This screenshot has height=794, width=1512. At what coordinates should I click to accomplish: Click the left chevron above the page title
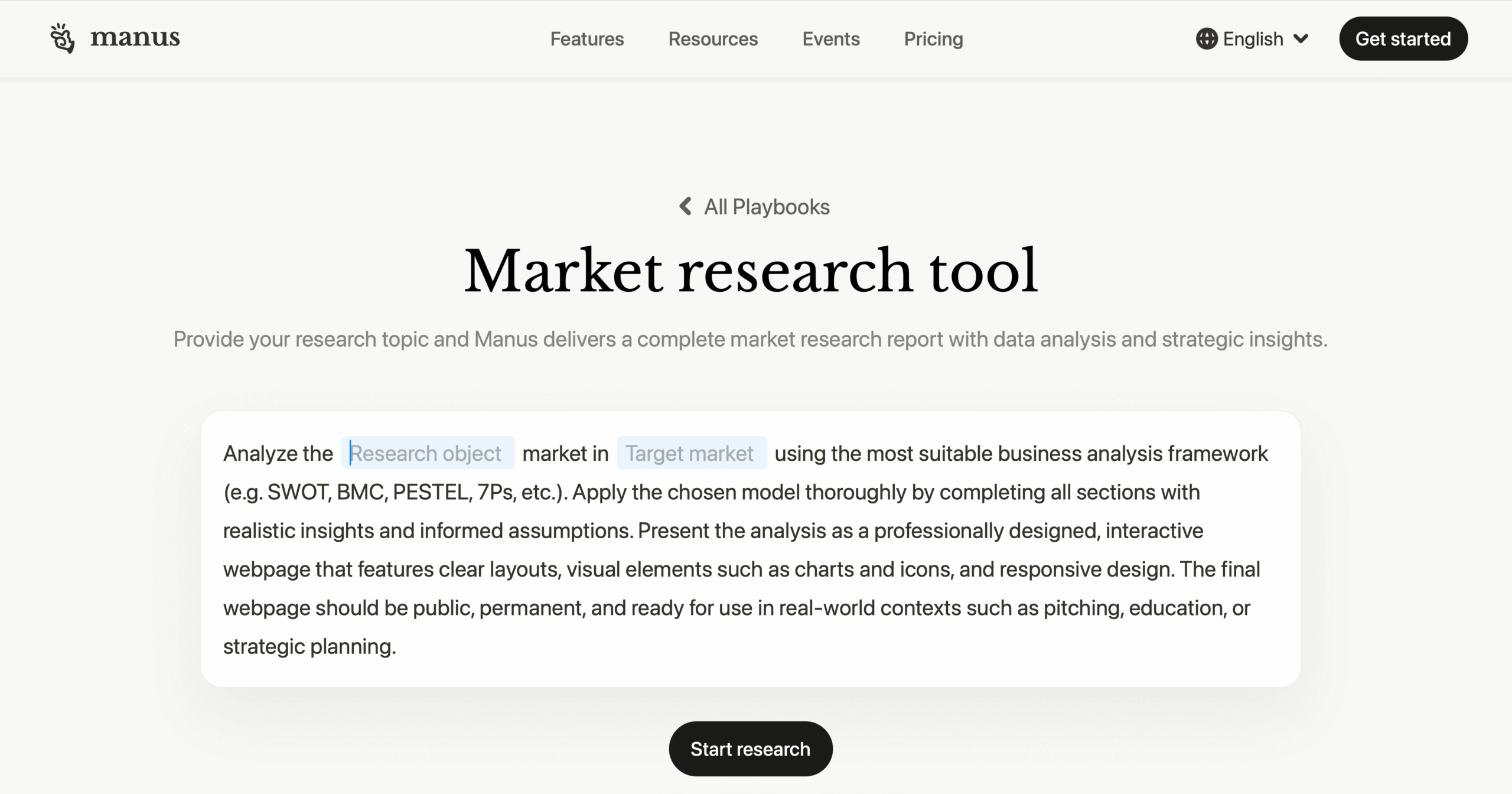pyautogui.click(x=684, y=207)
